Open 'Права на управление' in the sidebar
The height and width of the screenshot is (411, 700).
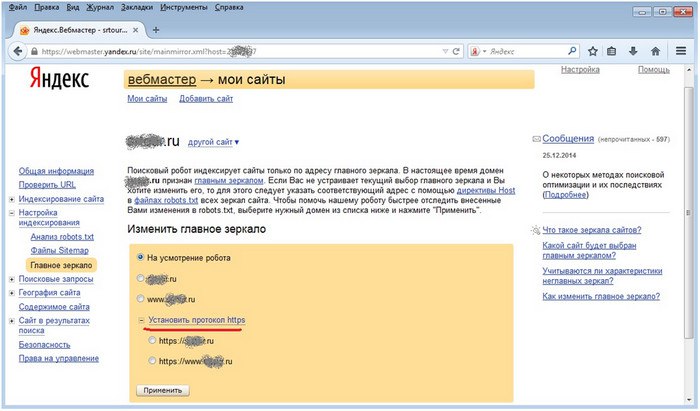58,358
